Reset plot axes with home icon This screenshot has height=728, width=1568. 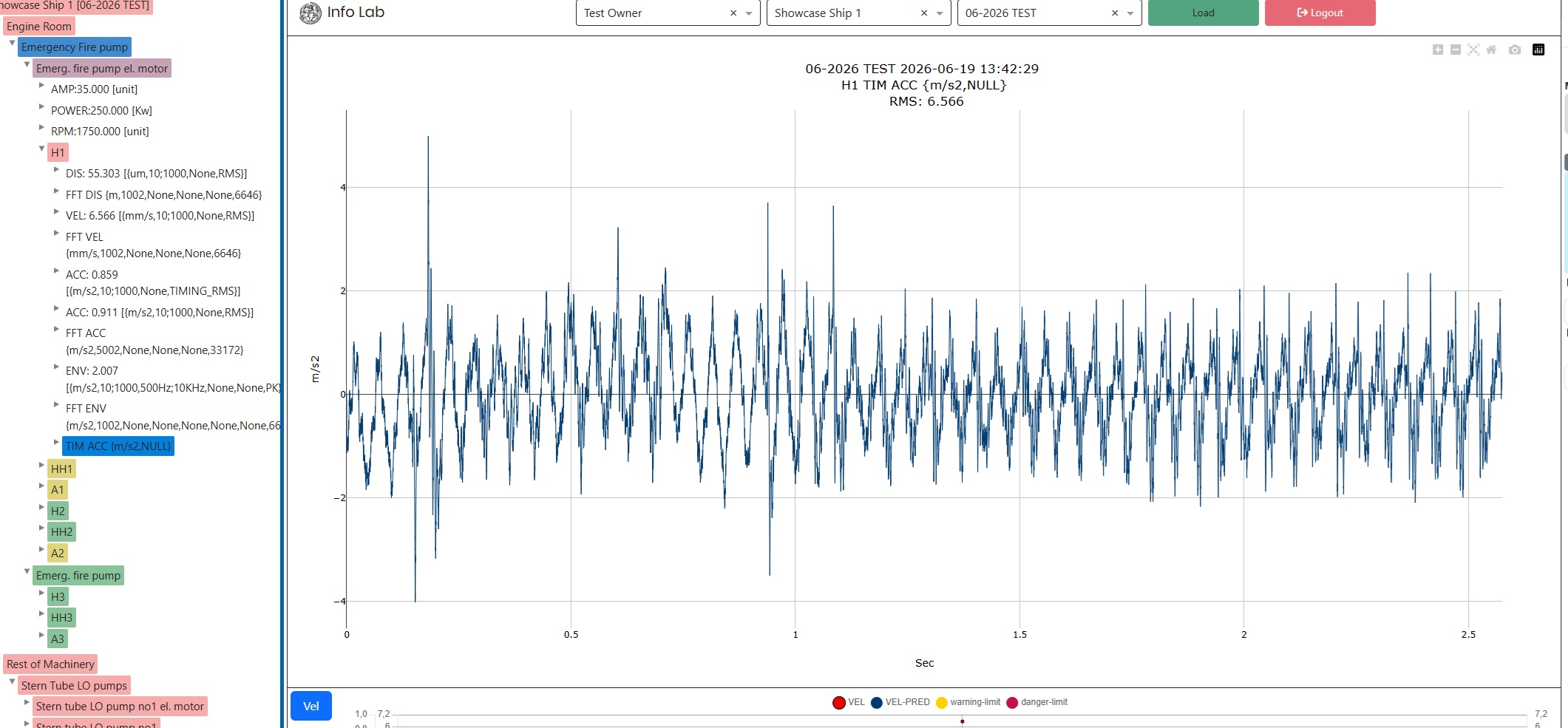point(1491,50)
